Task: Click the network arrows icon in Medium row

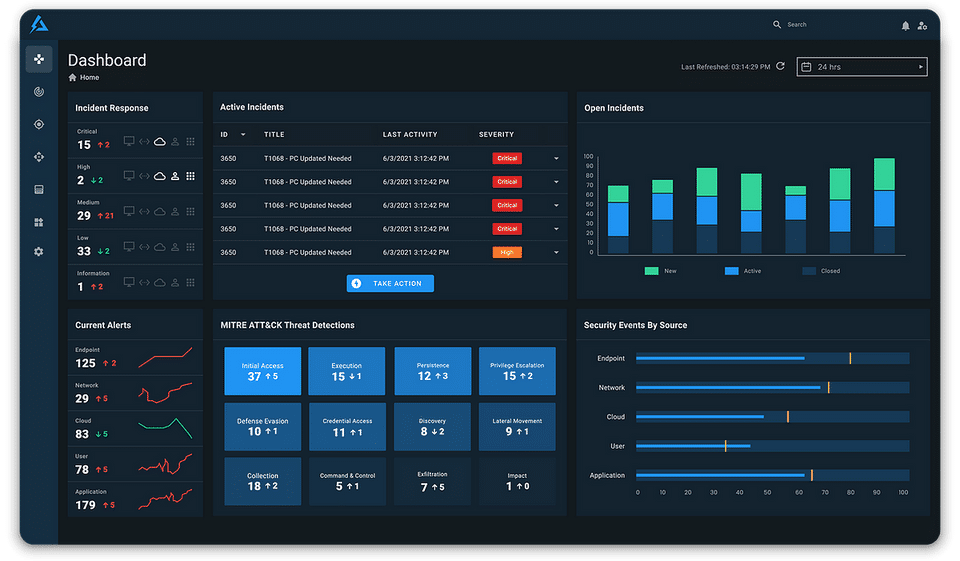Action: [144, 212]
